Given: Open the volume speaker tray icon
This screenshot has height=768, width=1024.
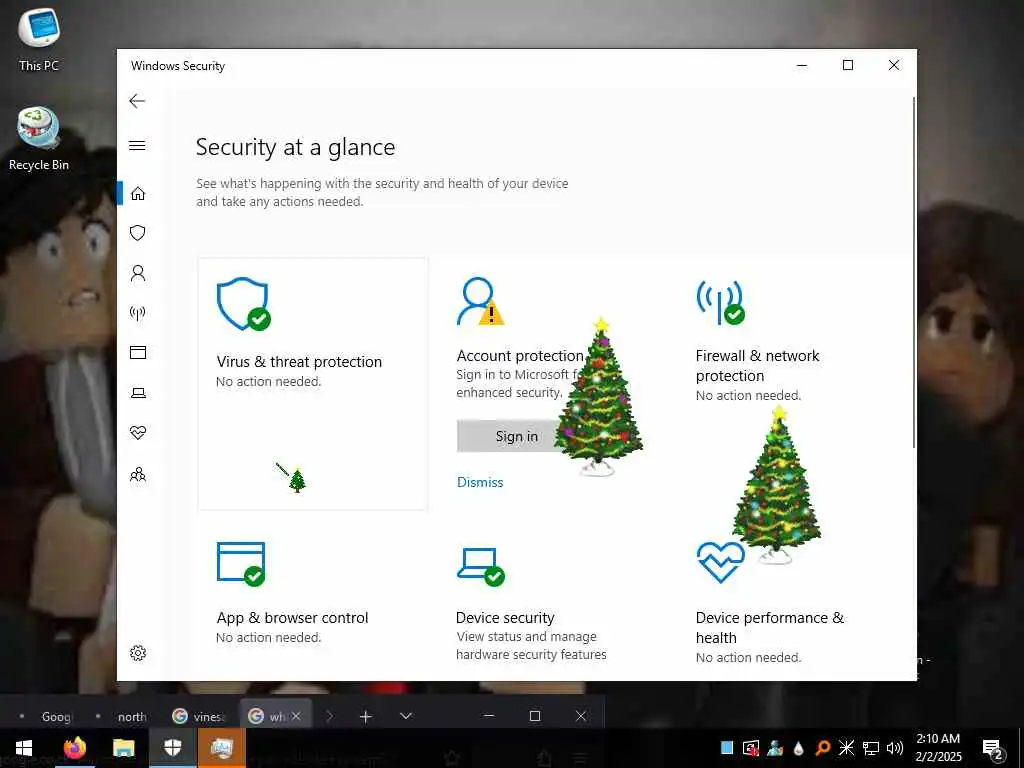Looking at the screenshot, I should coord(895,748).
